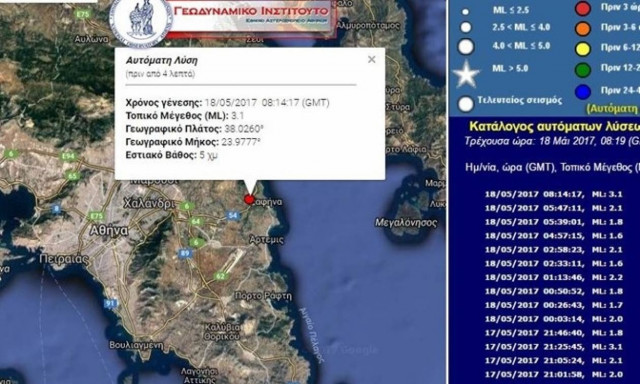Screen dimensions: 640x384
Task: Select catalog entry 18/05/2017 00:26:43
Action: [553, 305]
